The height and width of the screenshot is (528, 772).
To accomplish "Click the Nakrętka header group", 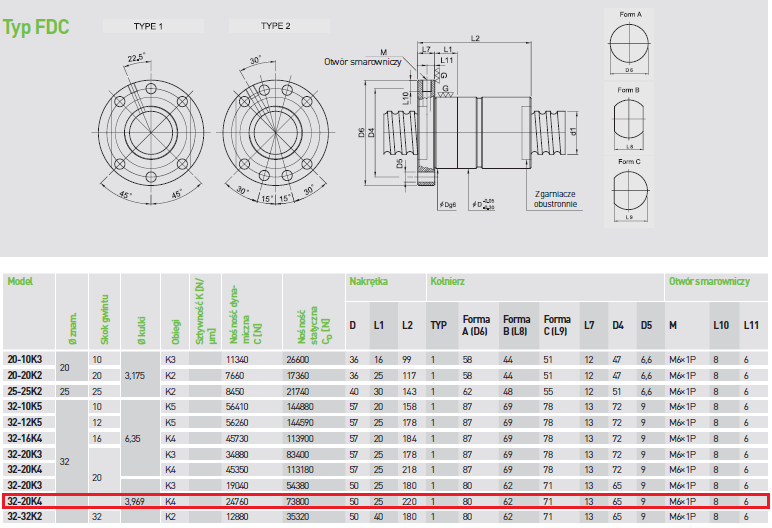I will pyautogui.click(x=368, y=281).
